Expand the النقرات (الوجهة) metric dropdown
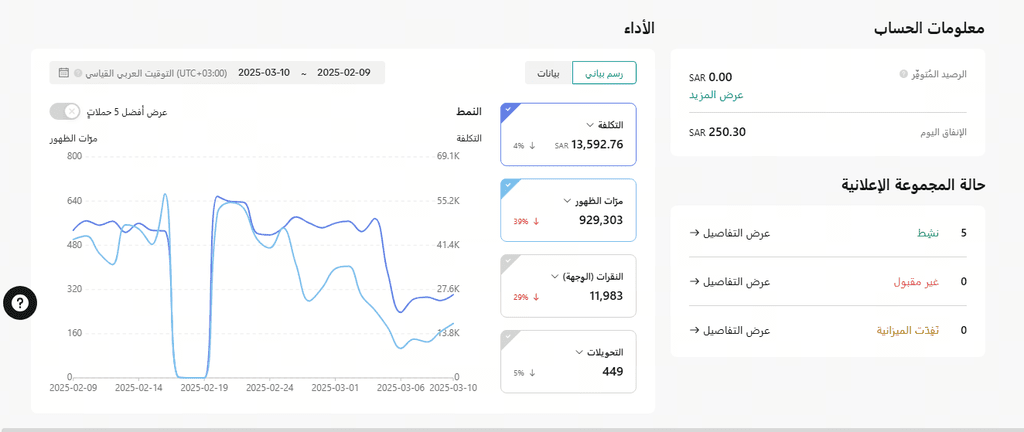 pos(555,276)
